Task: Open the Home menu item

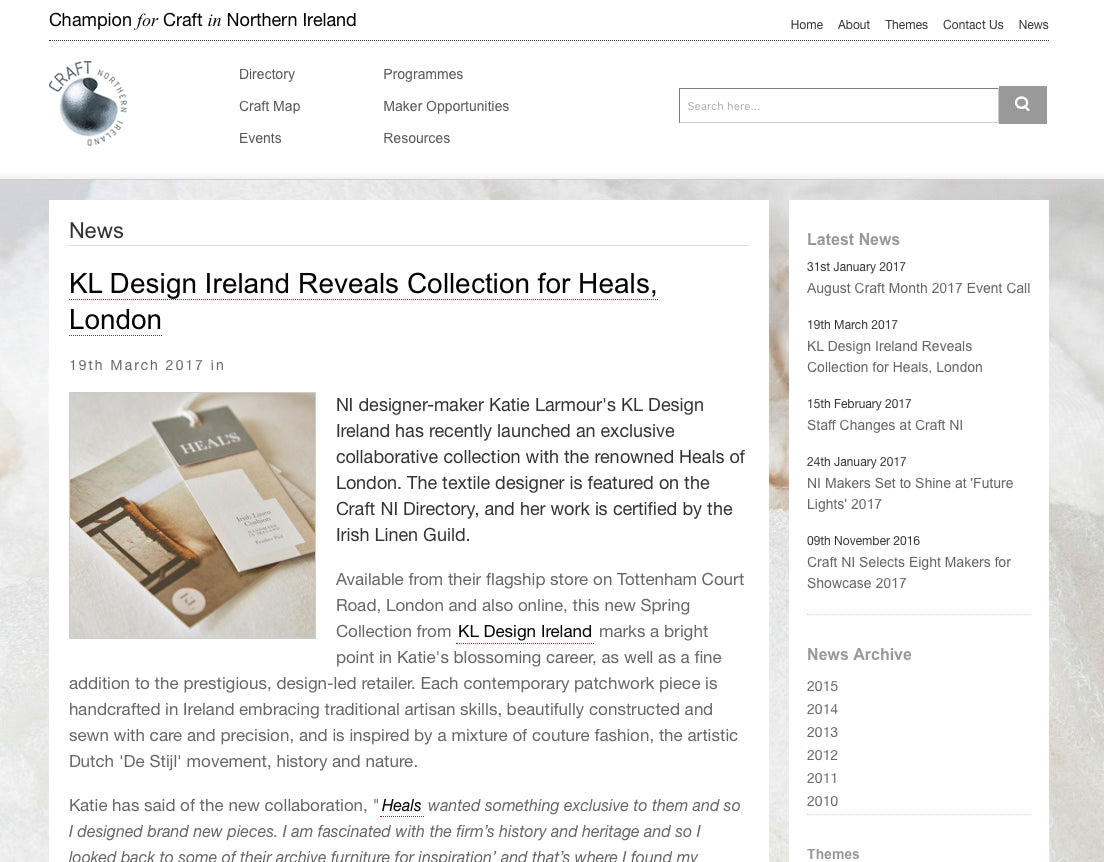Action: tap(806, 25)
